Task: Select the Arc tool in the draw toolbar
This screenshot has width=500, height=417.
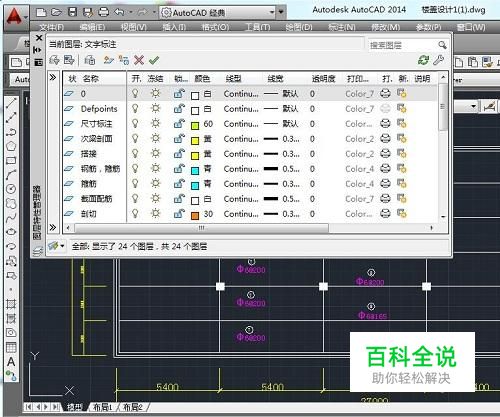Action: [11, 175]
